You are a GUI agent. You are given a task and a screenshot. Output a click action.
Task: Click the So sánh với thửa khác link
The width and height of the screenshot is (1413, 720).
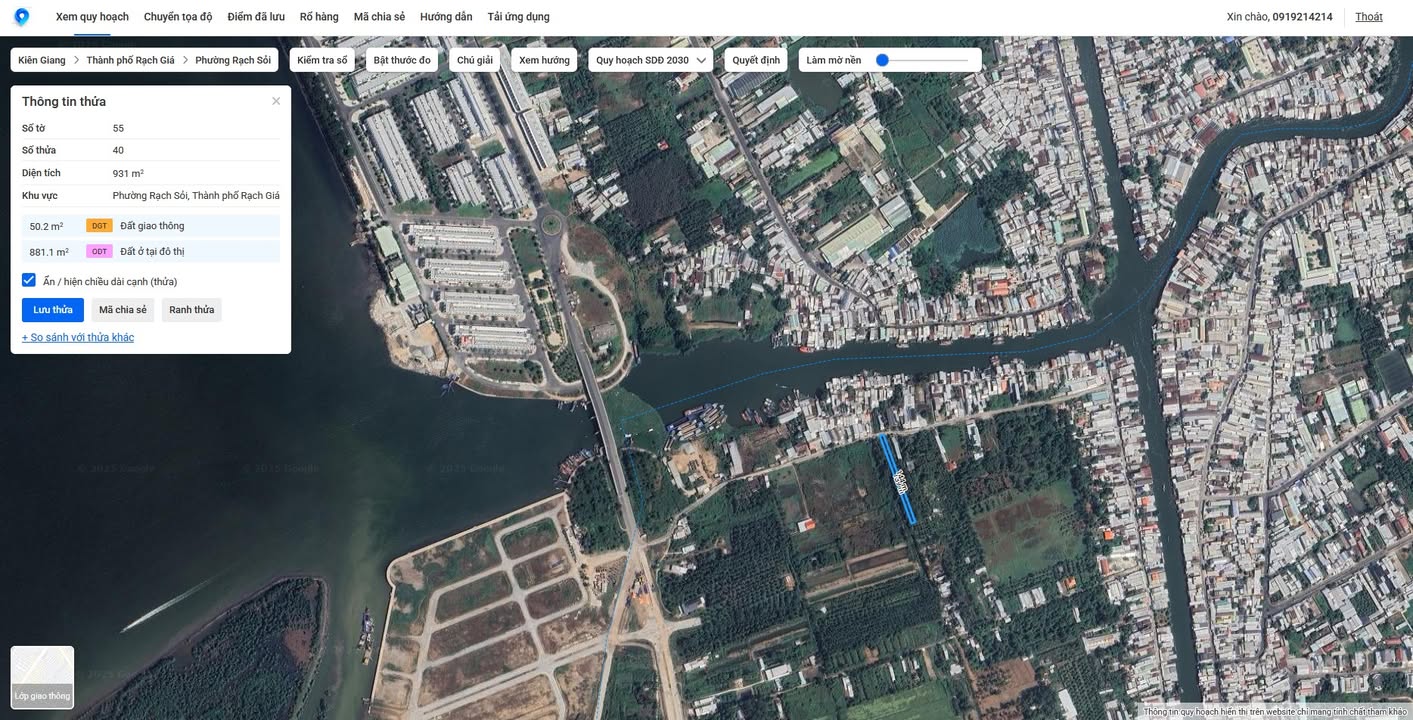(78, 338)
